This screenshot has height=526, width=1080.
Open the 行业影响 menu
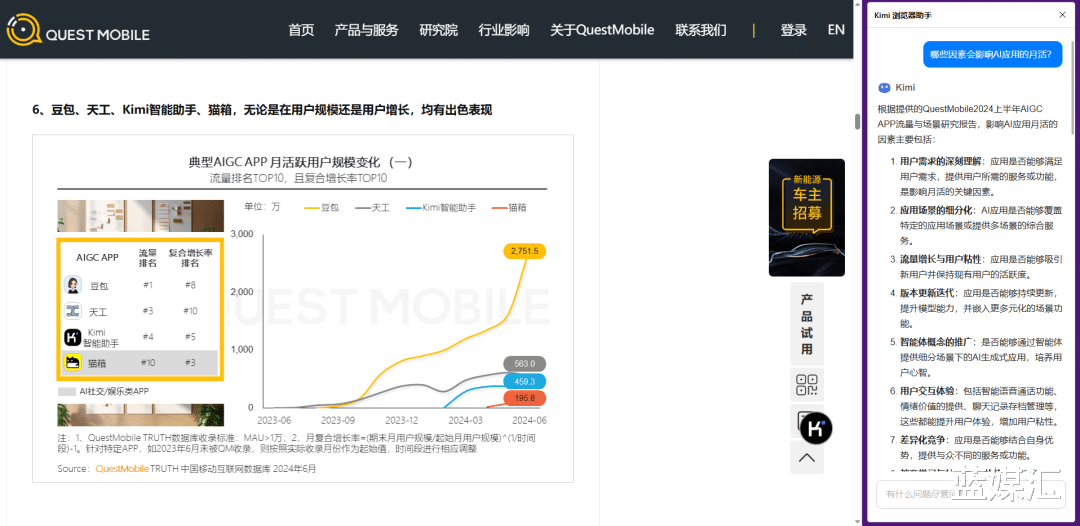point(504,30)
